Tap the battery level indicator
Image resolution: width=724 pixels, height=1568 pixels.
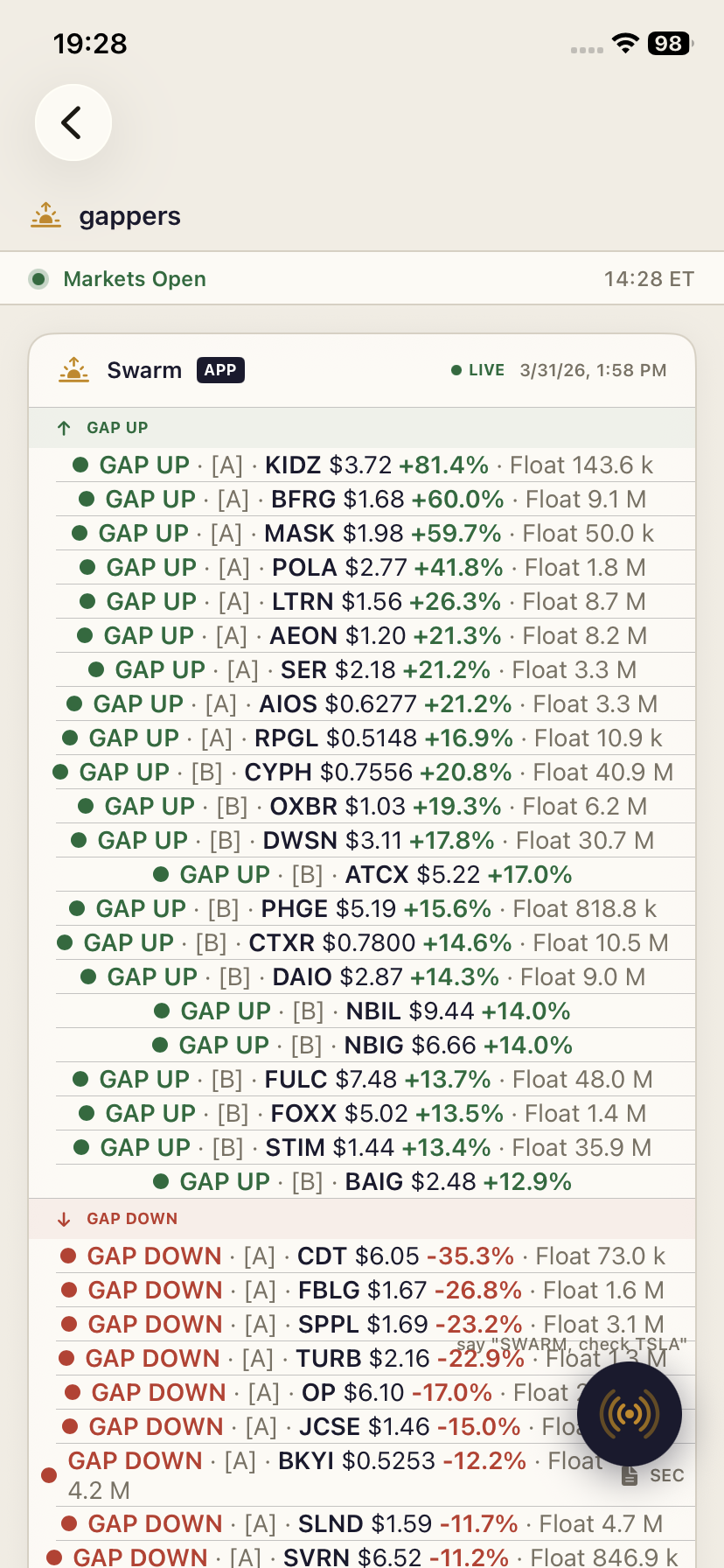pyautogui.click(x=670, y=43)
